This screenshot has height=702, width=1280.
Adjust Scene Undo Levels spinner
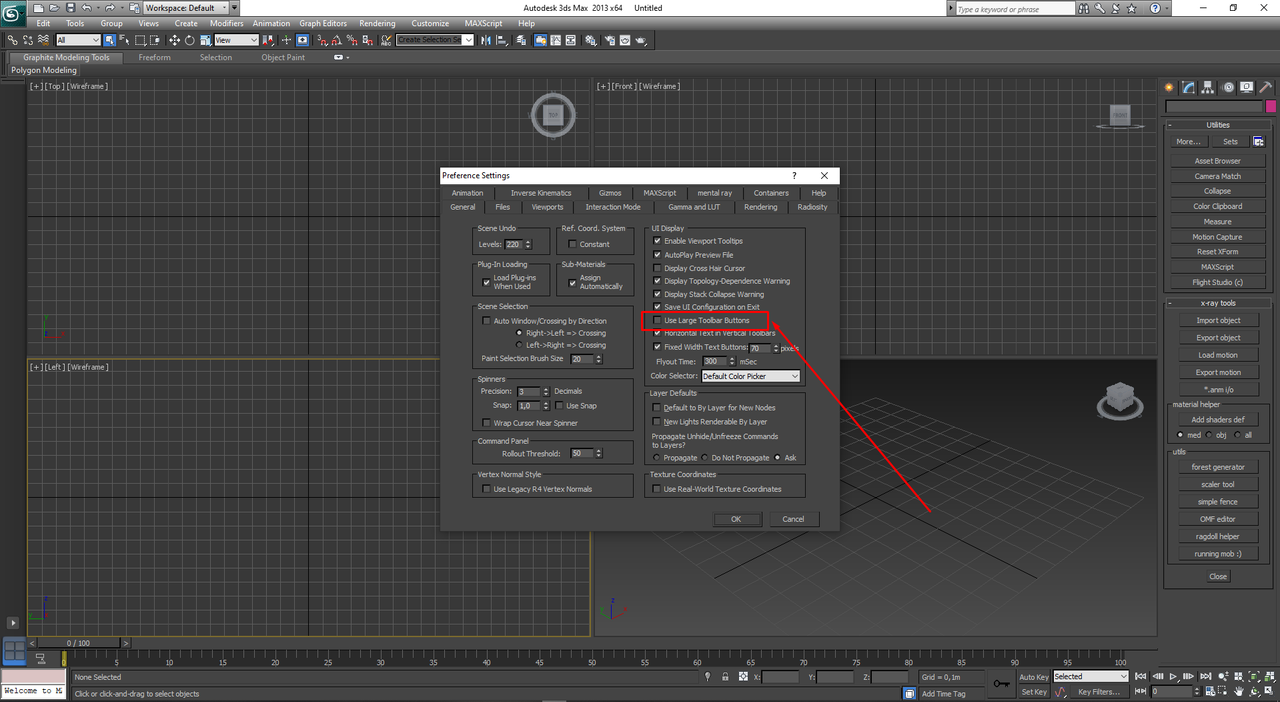pyautogui.click(x=529, y=244)
